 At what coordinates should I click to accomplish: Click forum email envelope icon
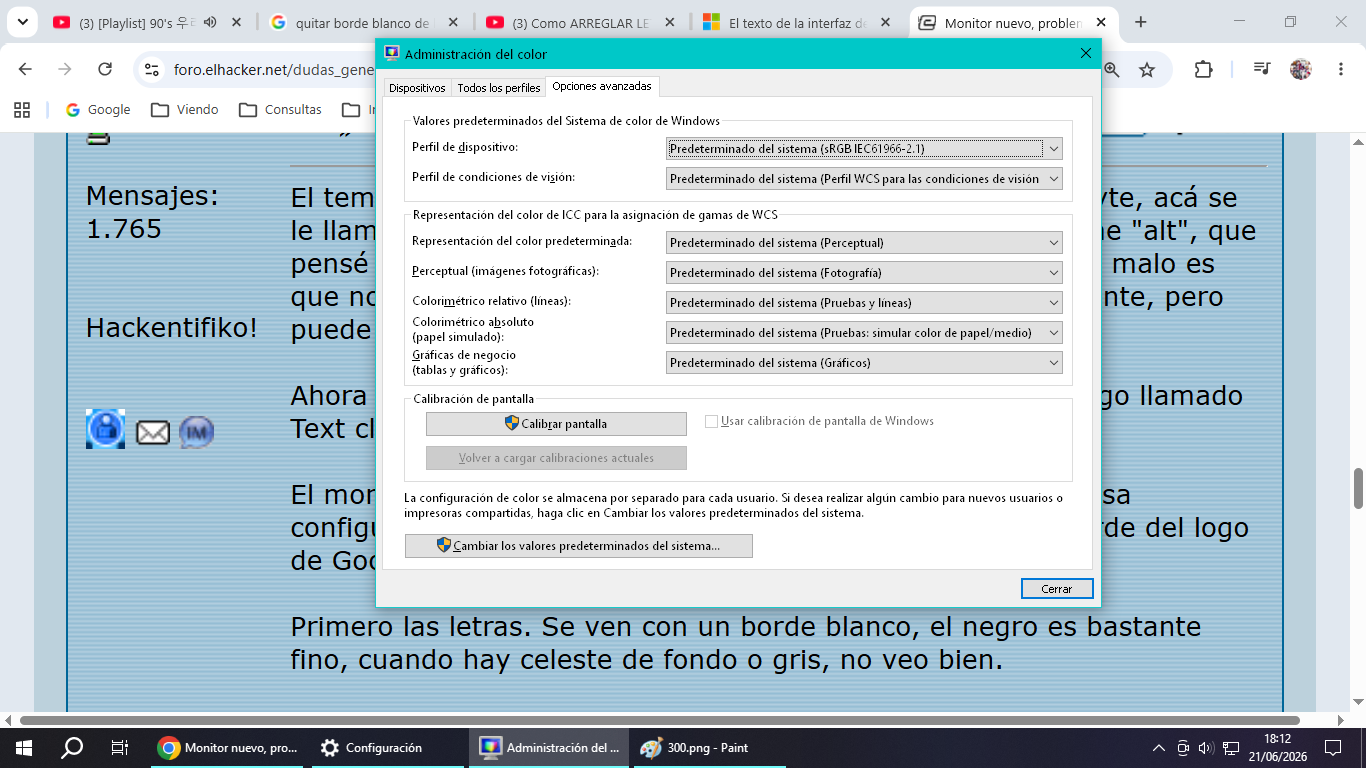click(152, 432)
